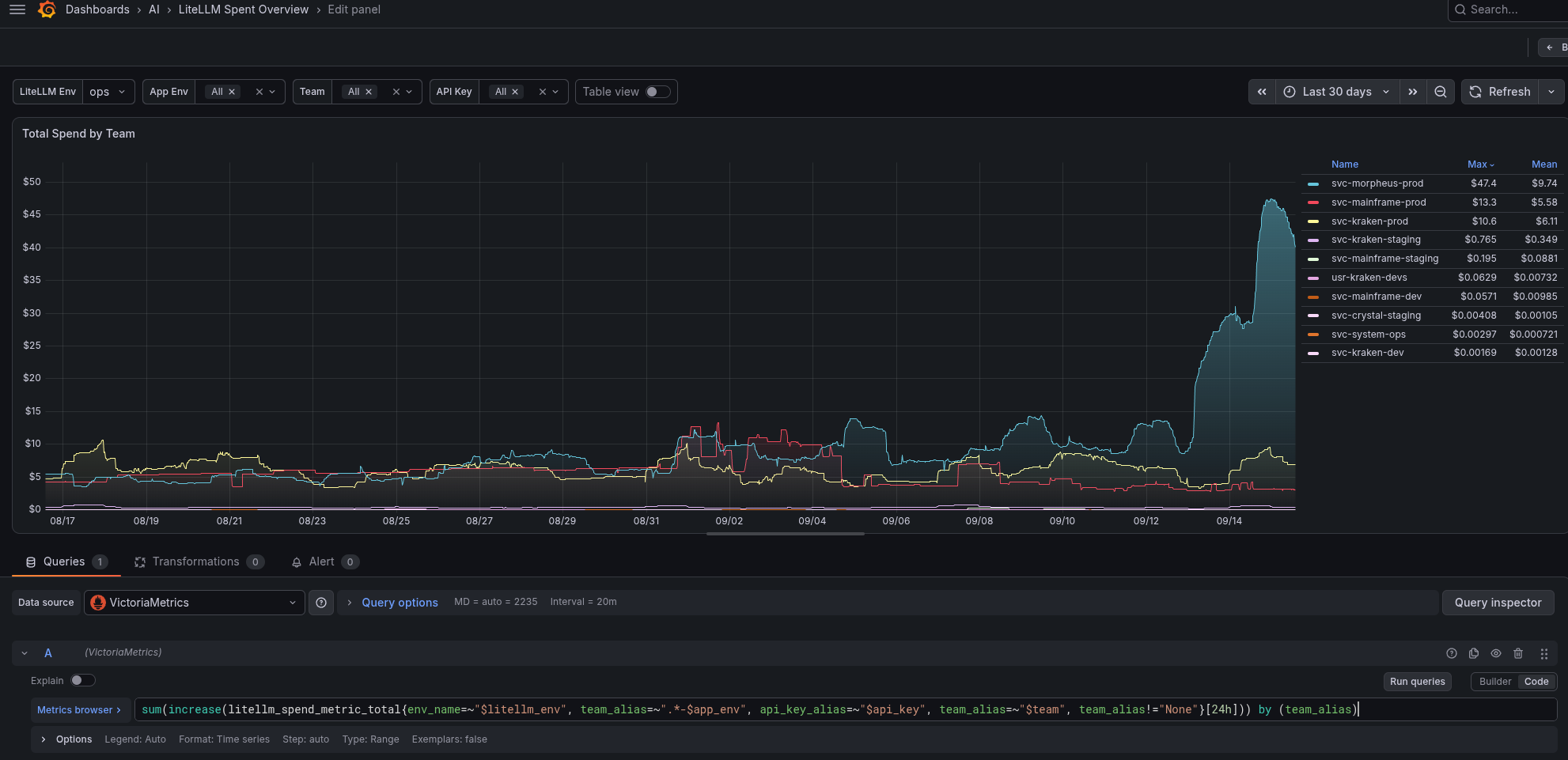Click the Refresh button

point(1500,92)
